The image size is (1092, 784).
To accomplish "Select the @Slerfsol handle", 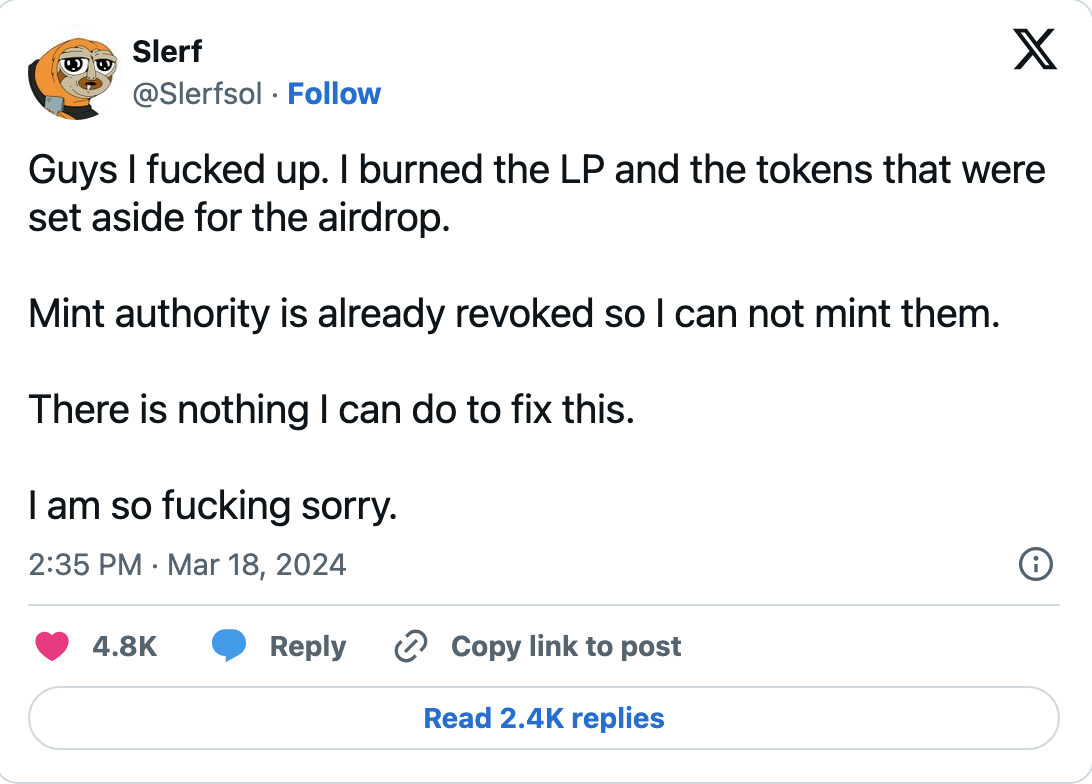I will (x=198, y=93).
